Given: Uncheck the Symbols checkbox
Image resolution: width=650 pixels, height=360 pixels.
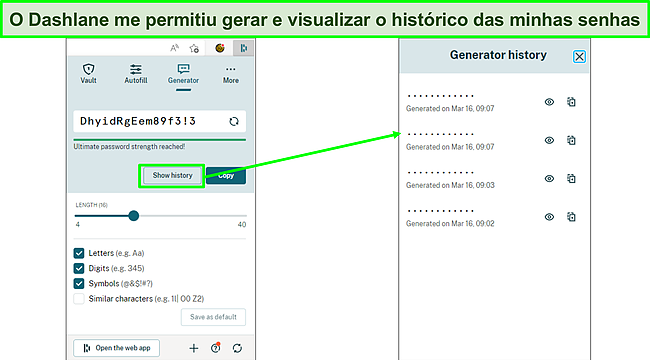Looking at the screenshot, I should pyautogui.click(x=79, y=284).
